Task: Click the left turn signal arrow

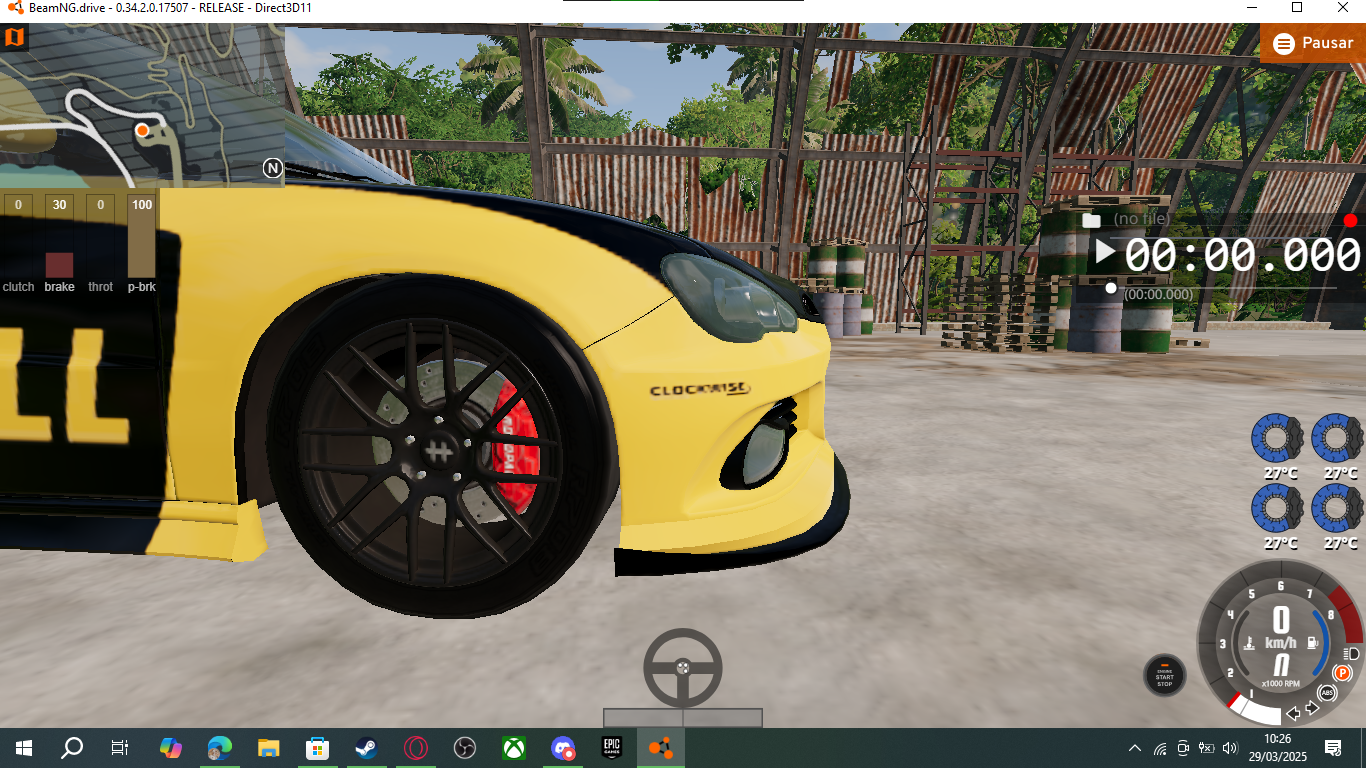Action: [x=1293, y=713]
